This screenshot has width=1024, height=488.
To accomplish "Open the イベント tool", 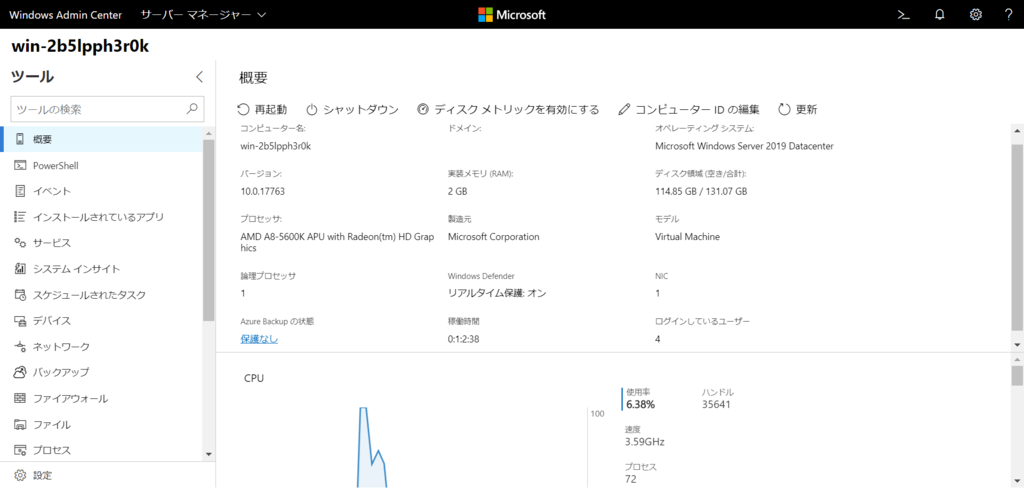I will (101, 191).
